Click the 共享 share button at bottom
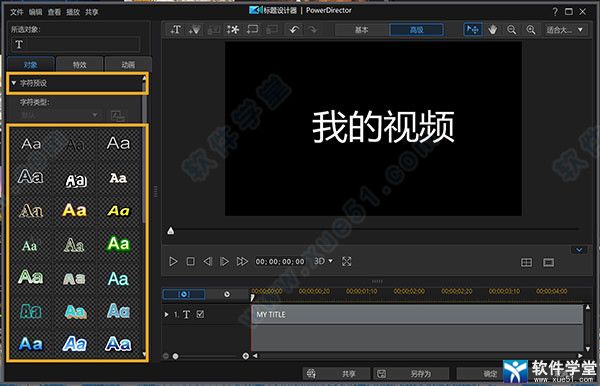The width and height of the screenshot is (600, 386). (x=337, y=374)
